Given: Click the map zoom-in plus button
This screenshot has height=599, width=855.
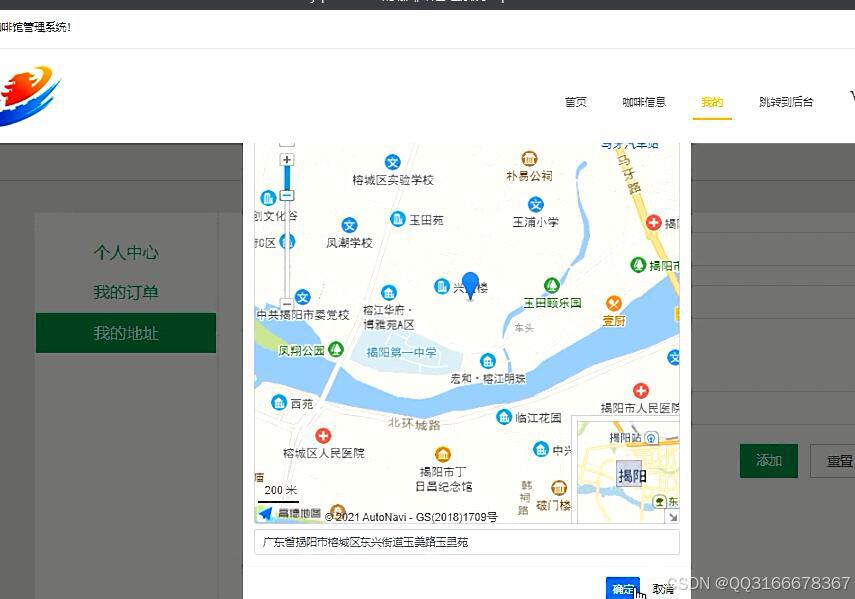Looking at the screenshot, I should pyautogui.click(x=287, y=160).
